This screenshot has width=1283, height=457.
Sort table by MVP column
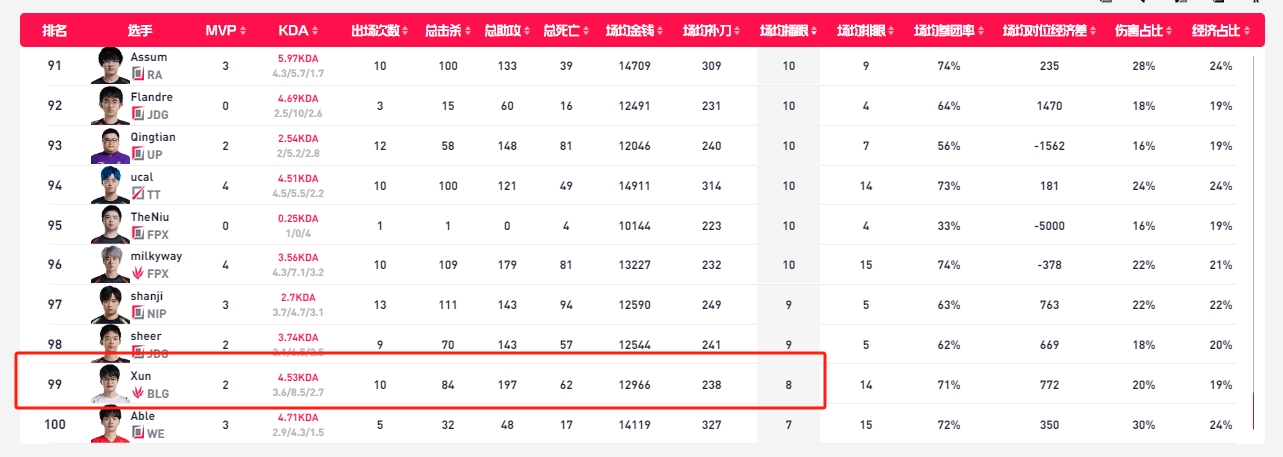pyautogui.click(x=225, y=31)
